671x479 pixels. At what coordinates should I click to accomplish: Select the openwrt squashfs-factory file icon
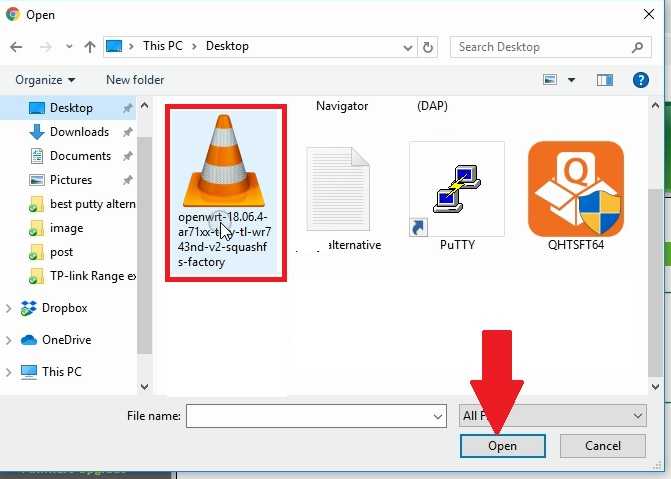point(224,161)
